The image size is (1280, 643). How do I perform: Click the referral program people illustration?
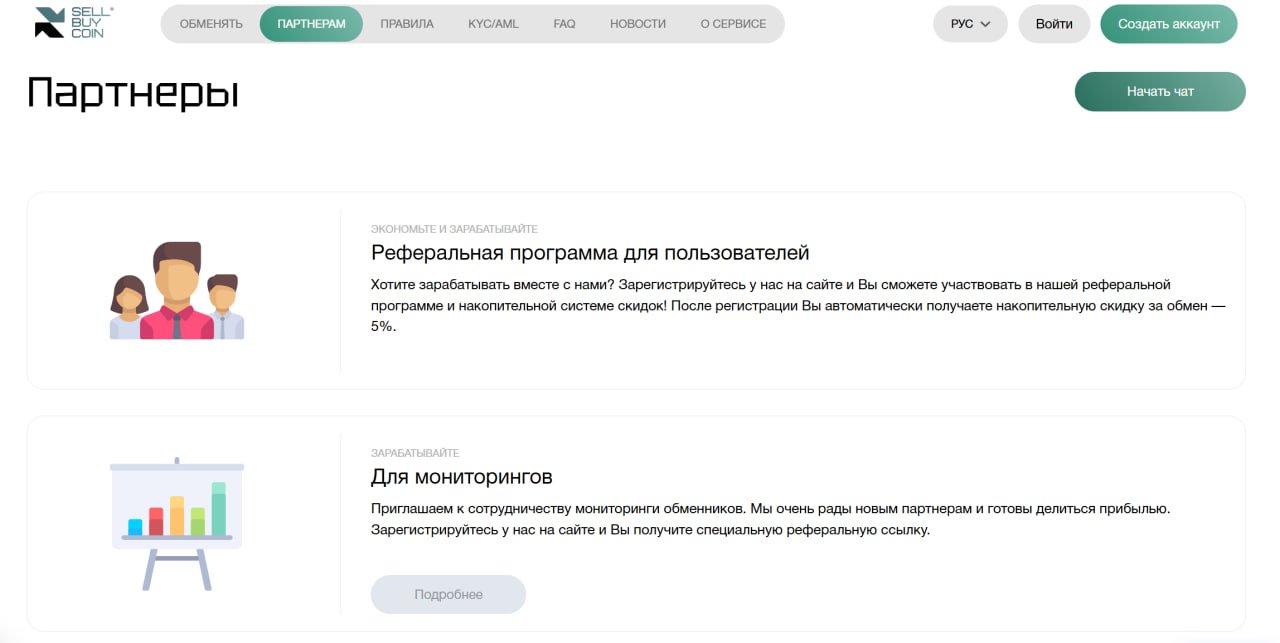[177, 290]
